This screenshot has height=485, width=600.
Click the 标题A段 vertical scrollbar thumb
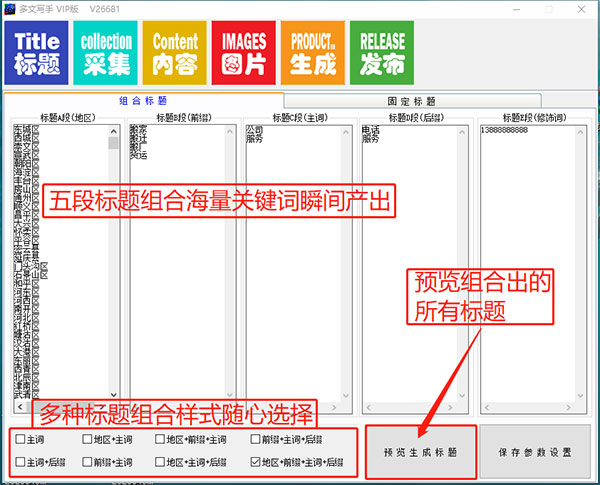[x=114, y=143]
